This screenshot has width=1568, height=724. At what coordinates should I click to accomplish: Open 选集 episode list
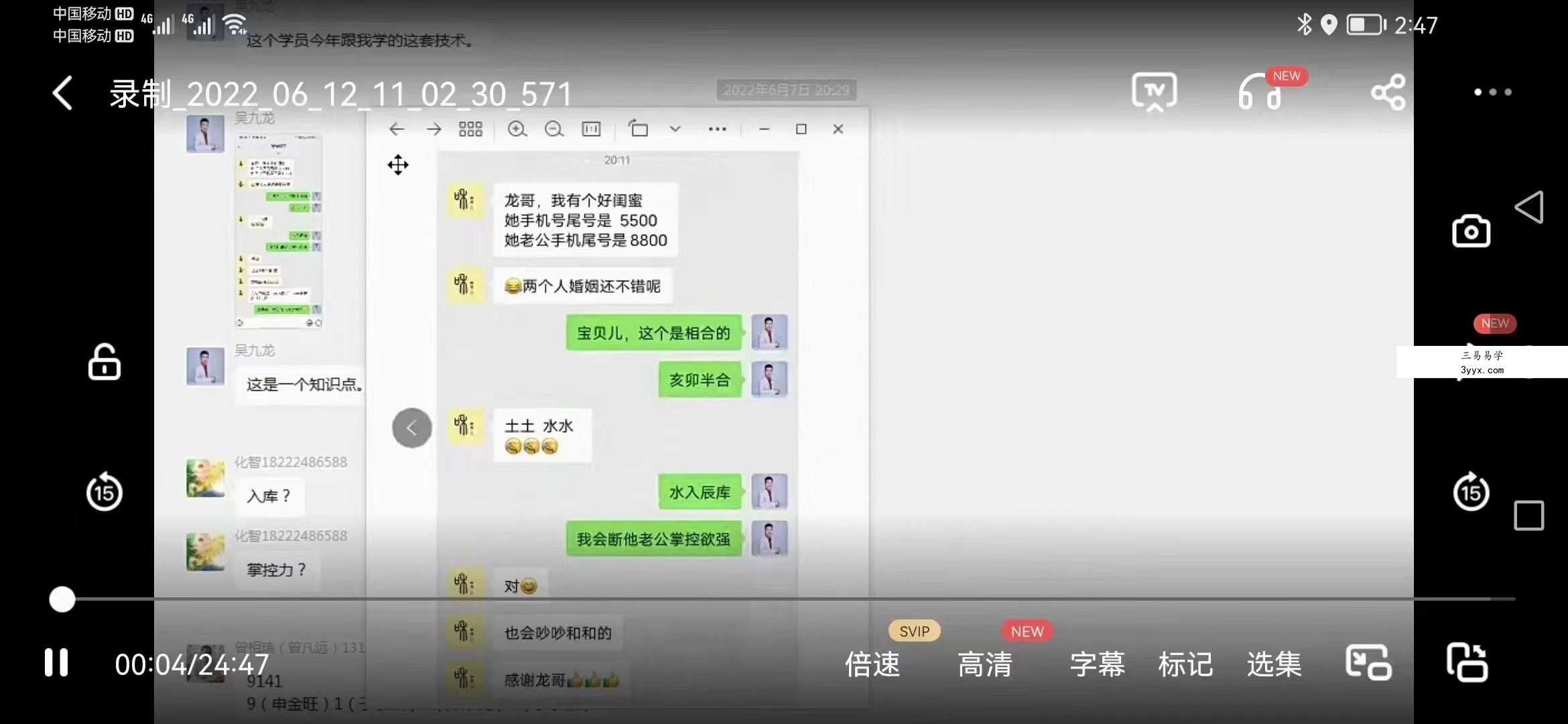click(x=1274, y=664)
